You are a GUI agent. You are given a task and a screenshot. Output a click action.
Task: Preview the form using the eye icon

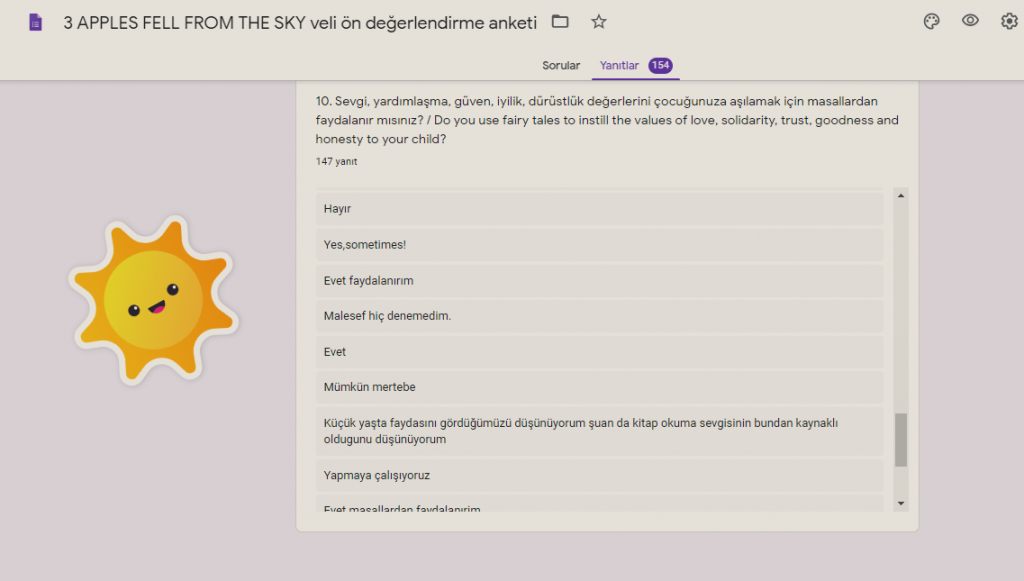coord(970,21)
